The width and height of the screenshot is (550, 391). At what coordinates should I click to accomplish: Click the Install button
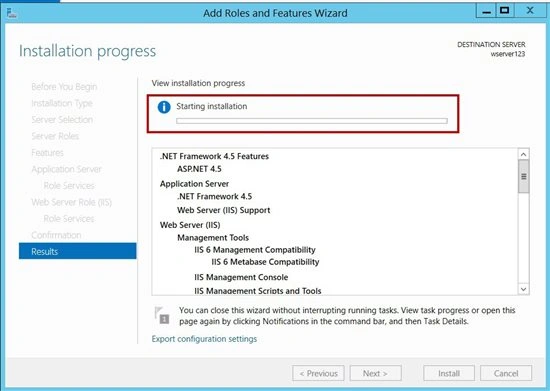point(449,373)
